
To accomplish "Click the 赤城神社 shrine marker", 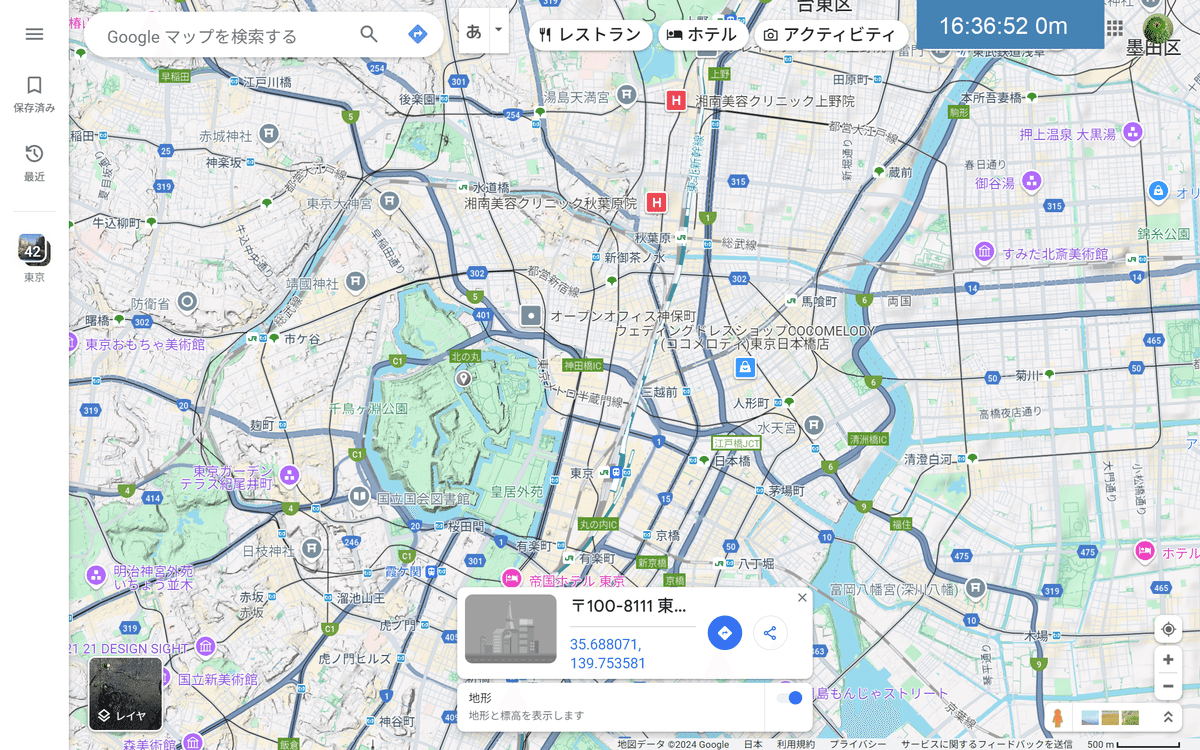I will (268, 133).
